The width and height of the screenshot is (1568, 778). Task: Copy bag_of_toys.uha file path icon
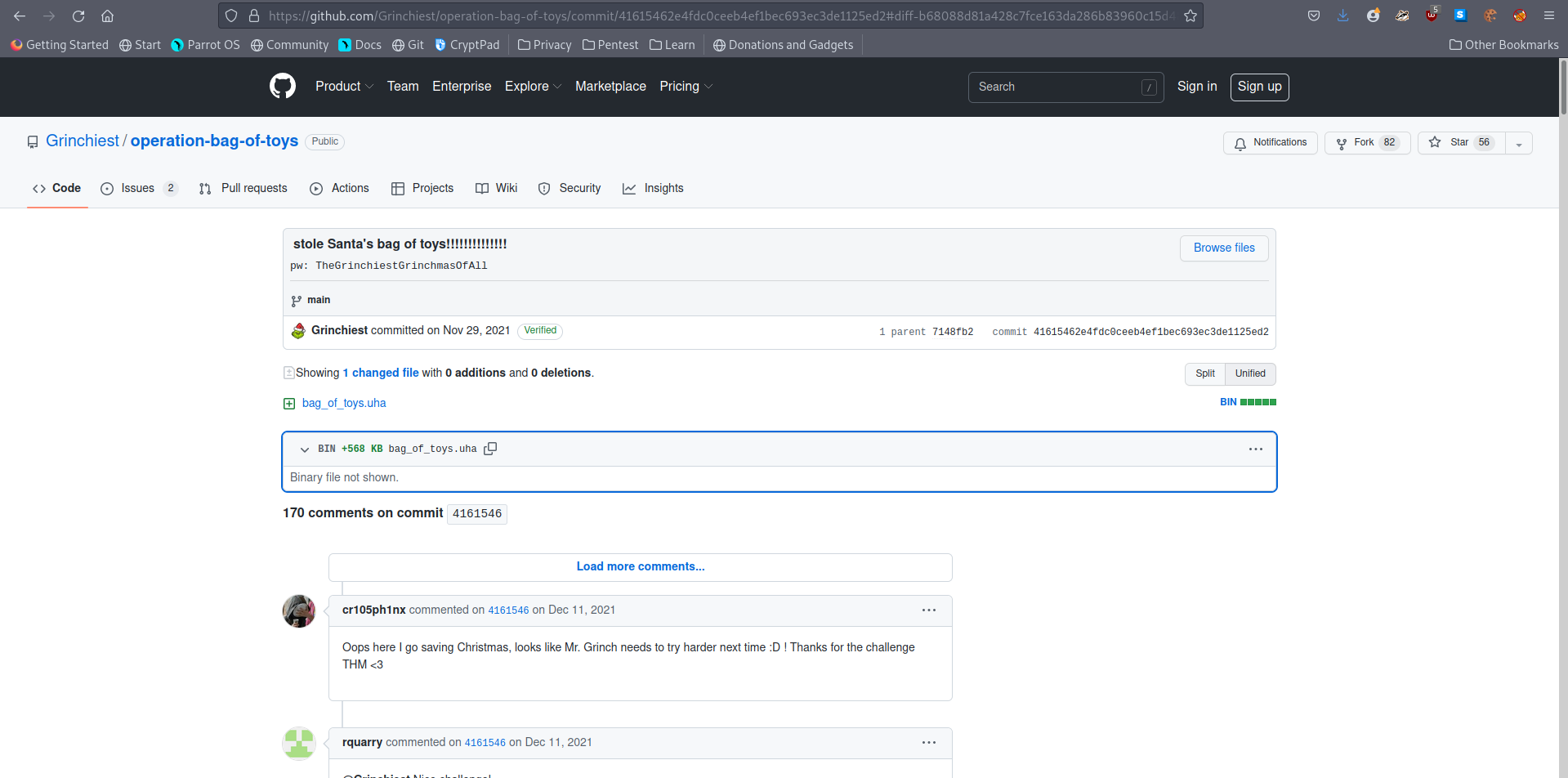[x=490, y=449]
